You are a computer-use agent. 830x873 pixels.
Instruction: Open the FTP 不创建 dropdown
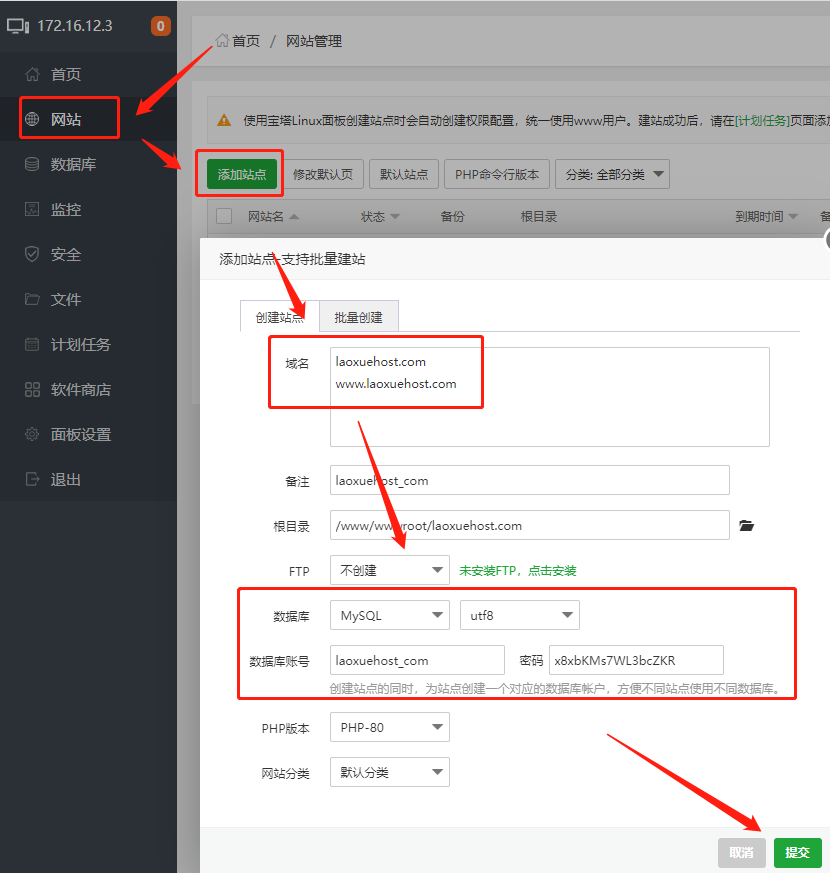point(389,569)
